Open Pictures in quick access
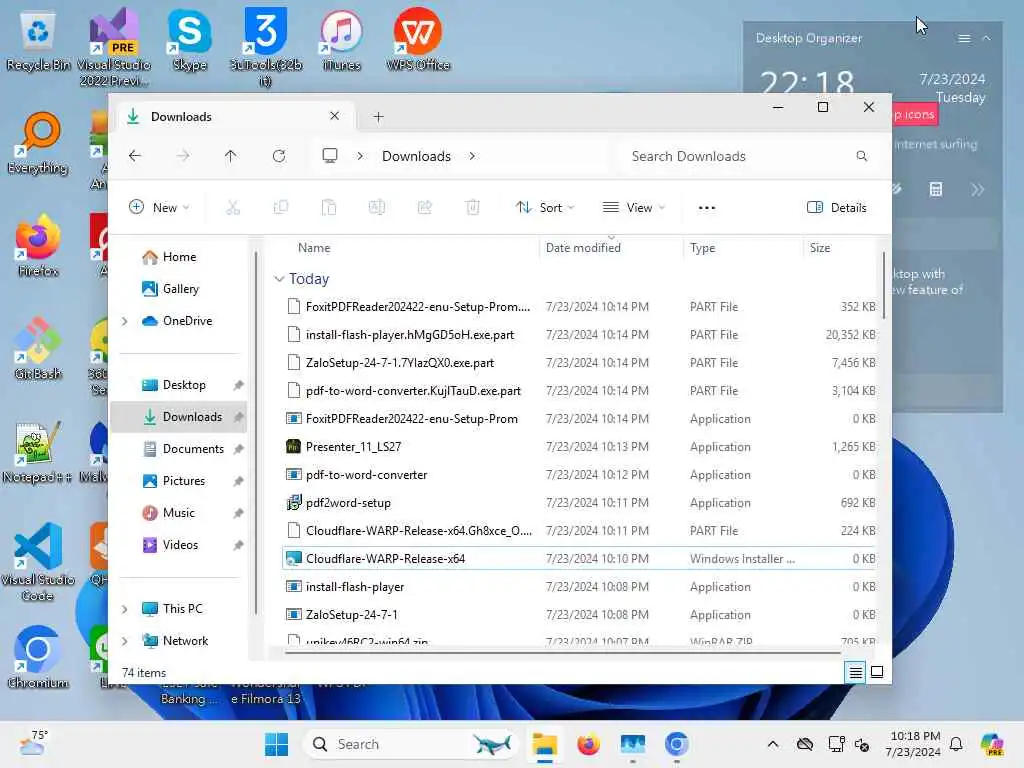 (183, 481)
